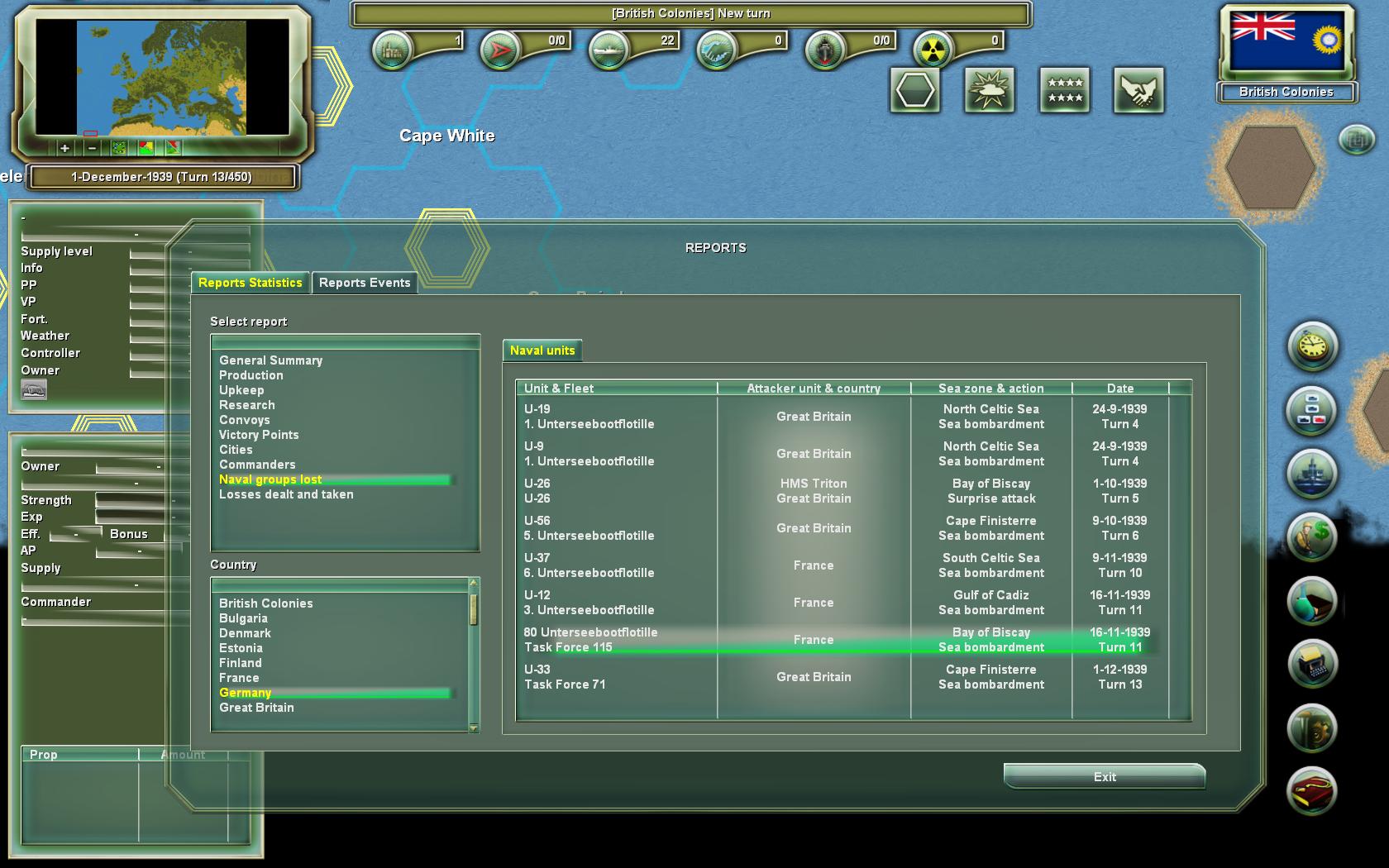Open the gears settings icon on sidebar
Screen dimensions: 1389x868
point(1312,727)
